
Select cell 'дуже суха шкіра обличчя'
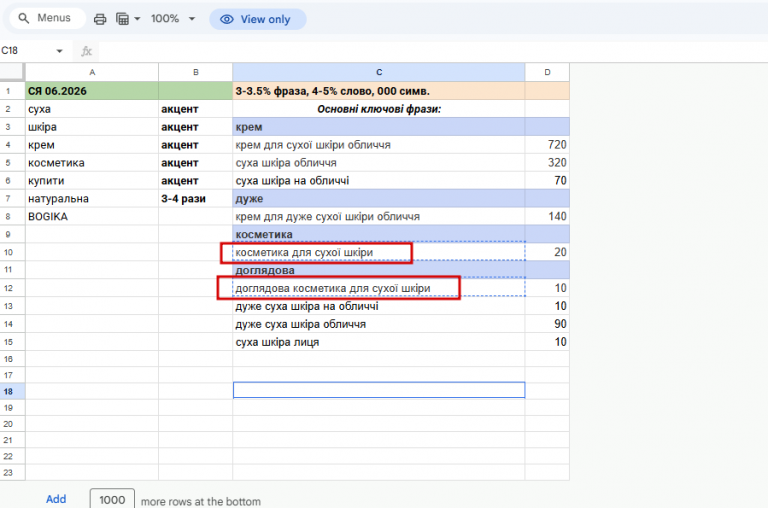click(379, 324)
